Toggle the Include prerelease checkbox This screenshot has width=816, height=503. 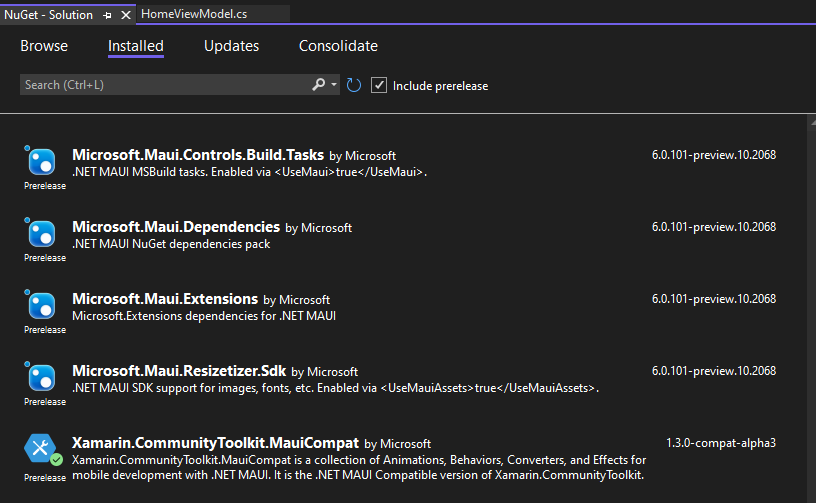click(x=379, y=85)
